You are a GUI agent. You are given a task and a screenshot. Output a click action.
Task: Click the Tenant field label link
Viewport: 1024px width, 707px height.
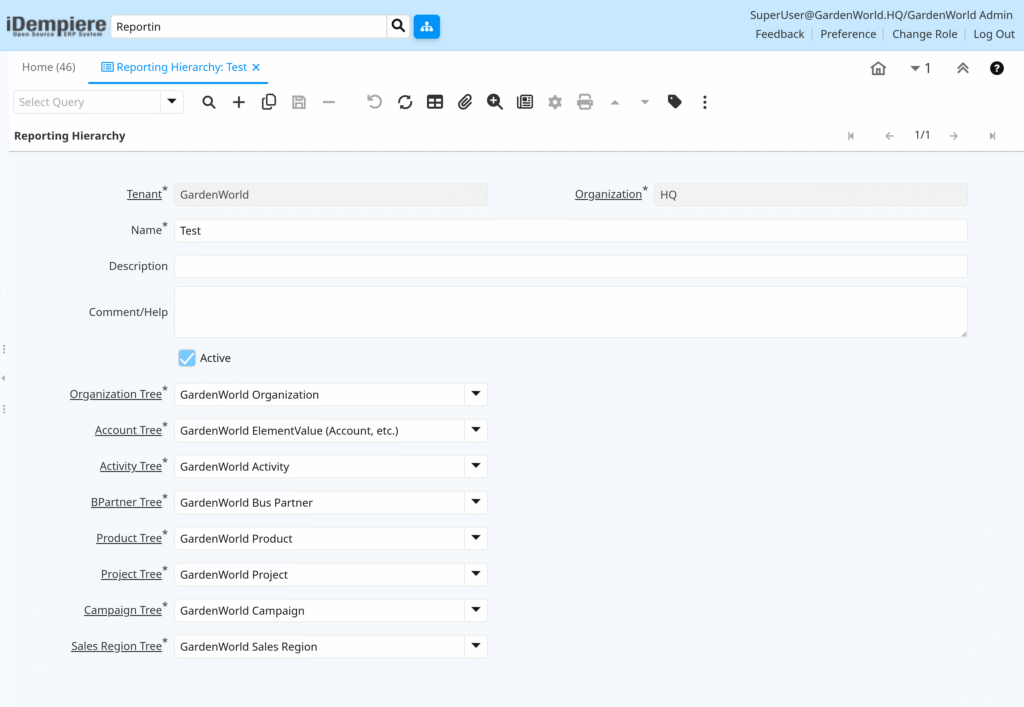tap(144, 195)
